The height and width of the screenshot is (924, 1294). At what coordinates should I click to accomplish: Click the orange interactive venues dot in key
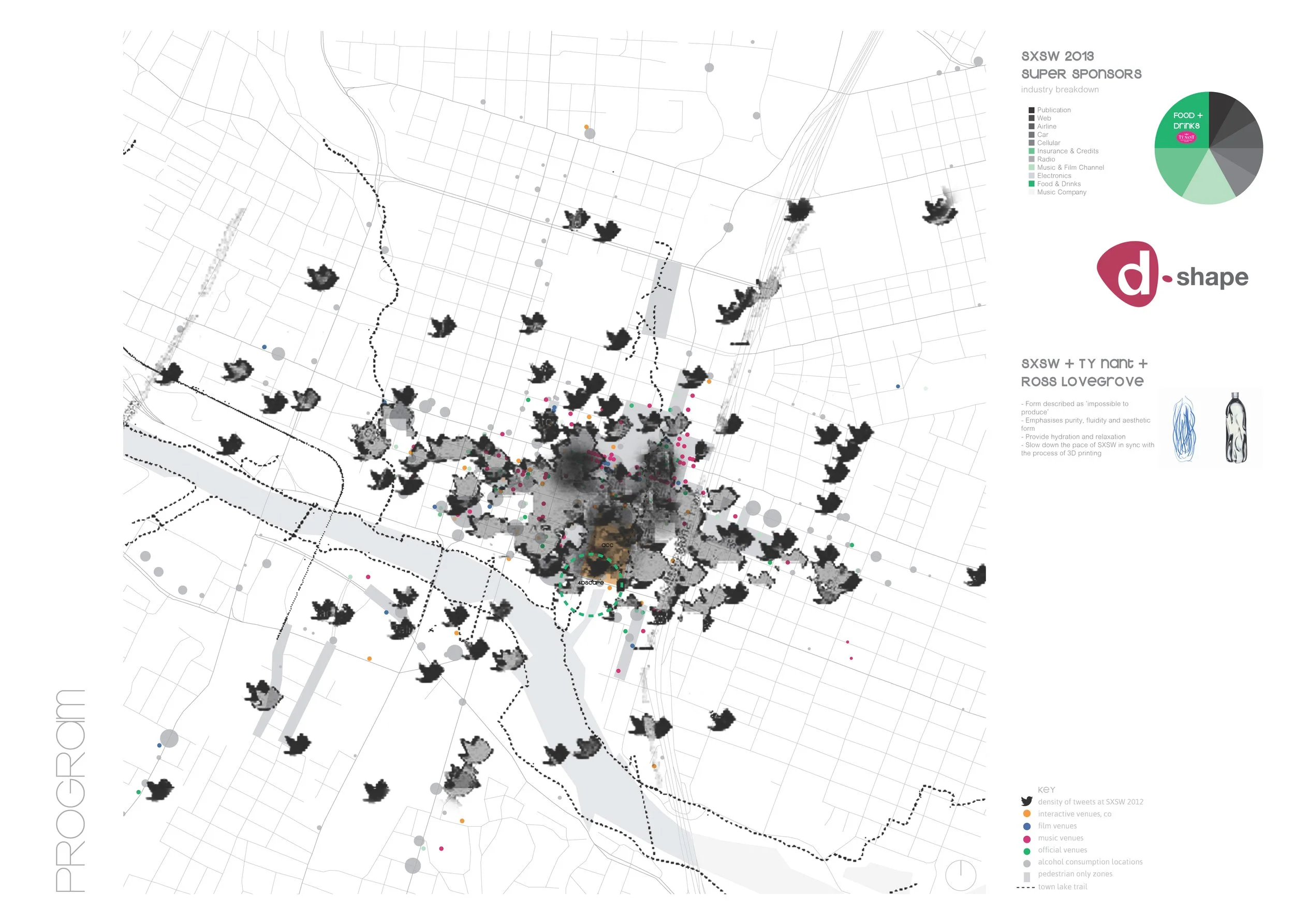coord(1026,814)
